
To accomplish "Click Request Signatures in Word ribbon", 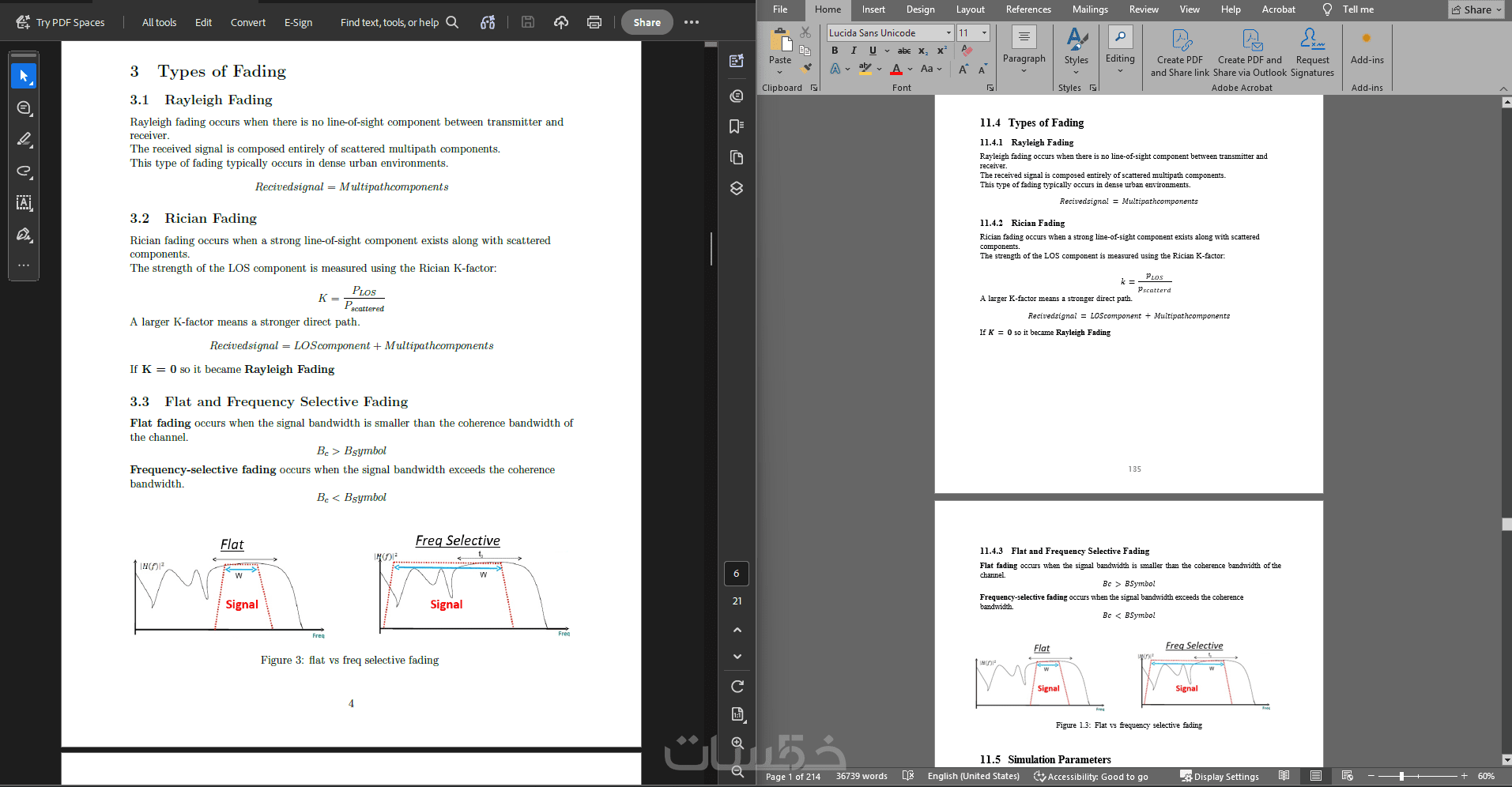I will 1312,52.
